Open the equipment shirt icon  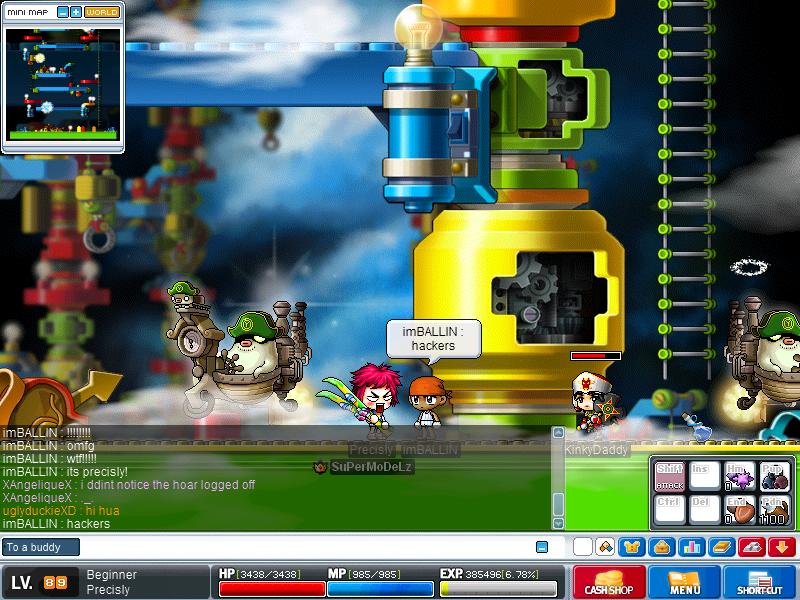(x=632, y=547)
